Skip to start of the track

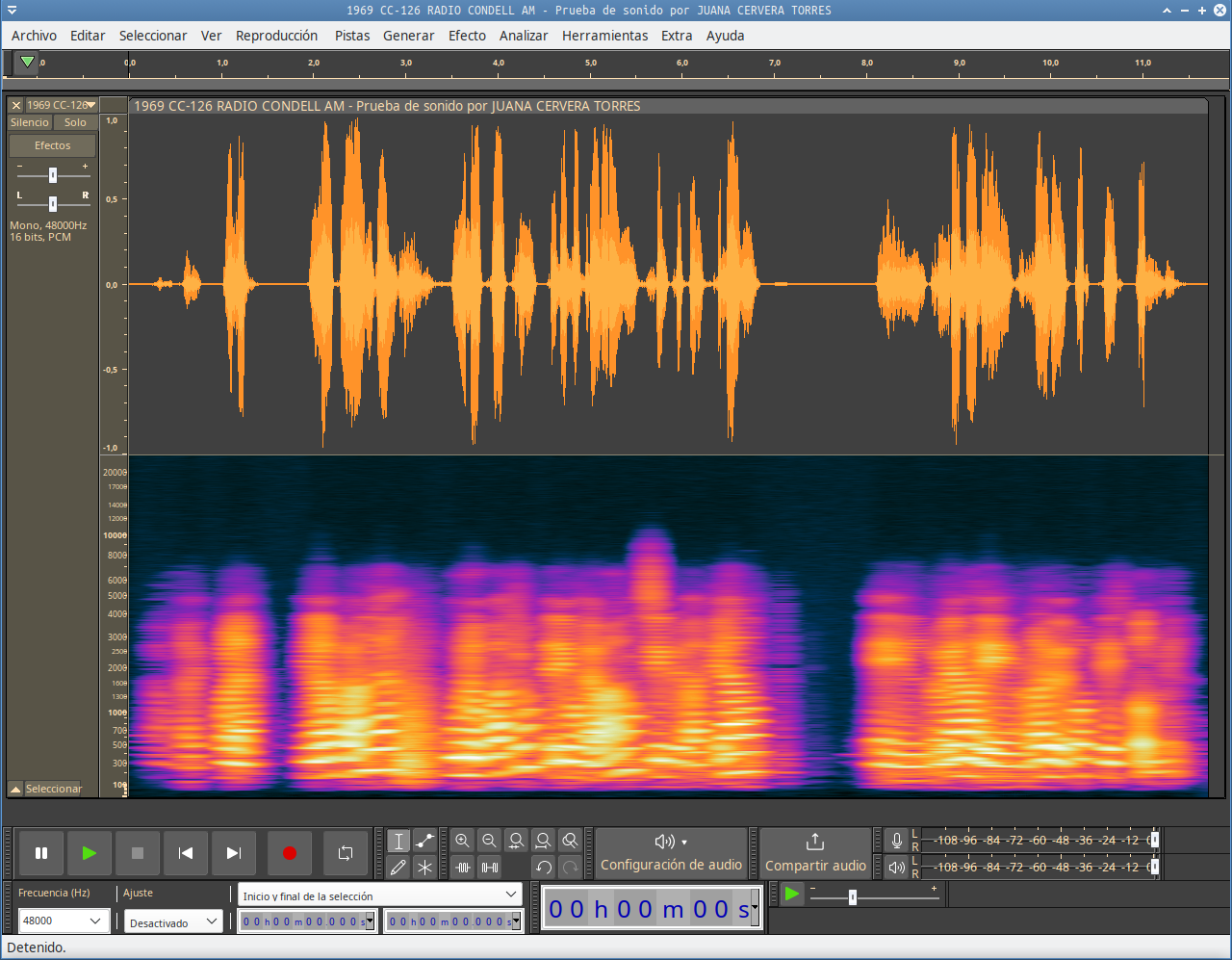[186, 853]
